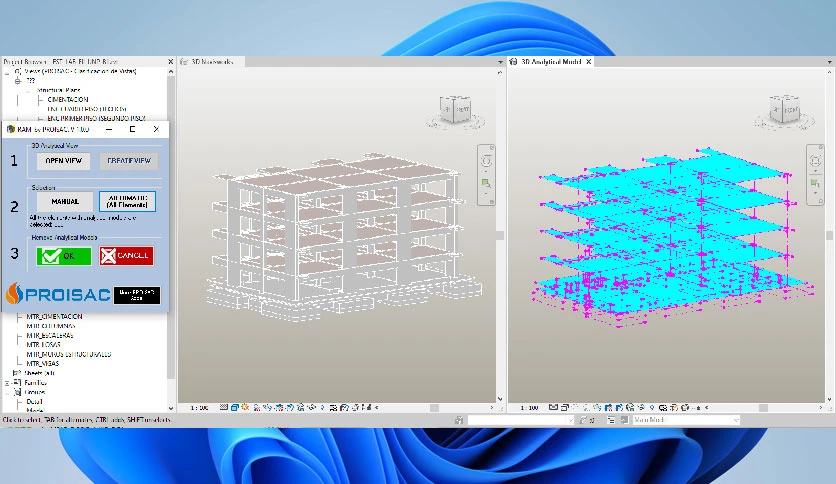Open steering wheel in left view navigation bar

[486, 161]
